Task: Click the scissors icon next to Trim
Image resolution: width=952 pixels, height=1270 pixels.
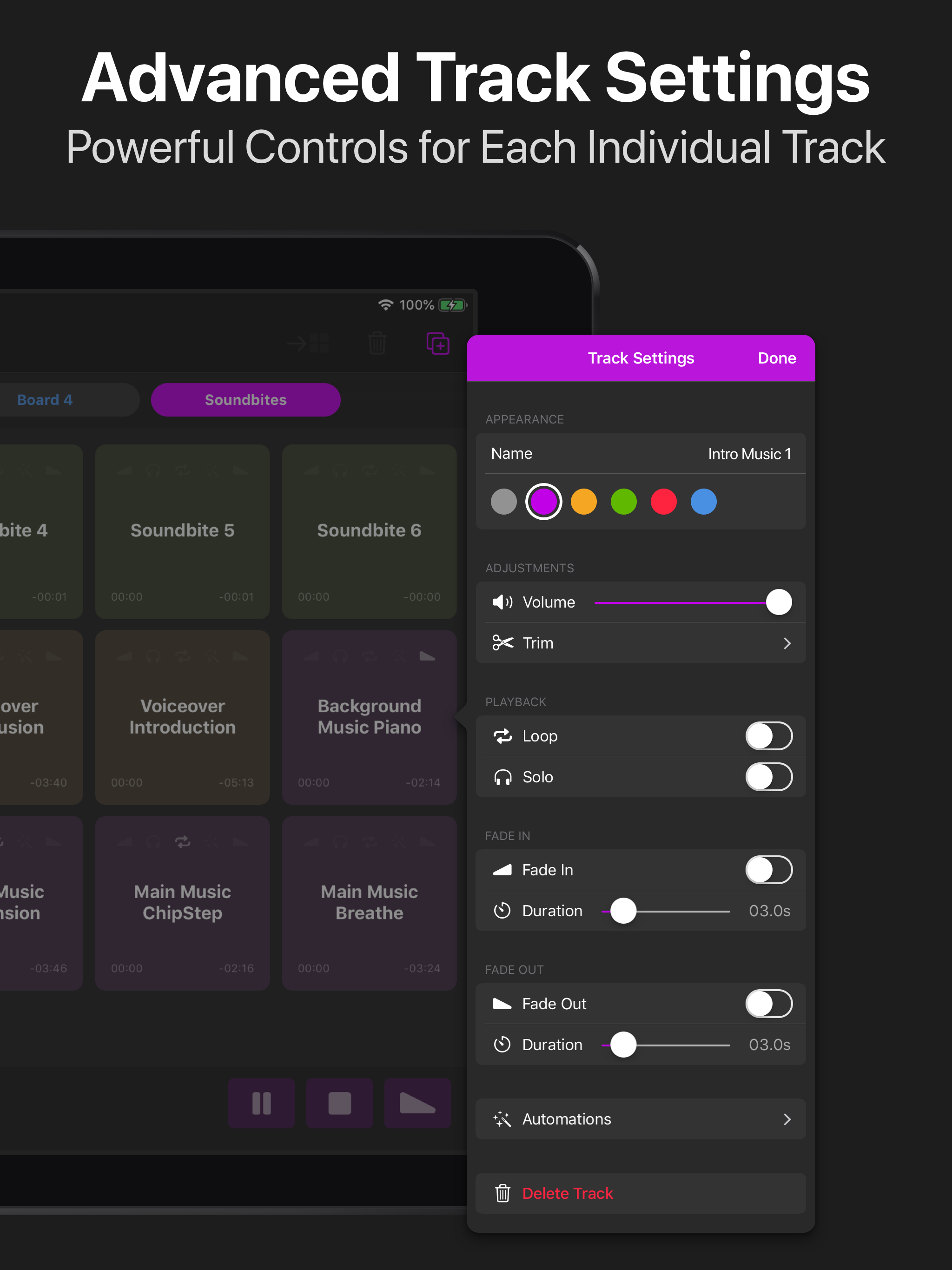Action: [x=502, y=643]
